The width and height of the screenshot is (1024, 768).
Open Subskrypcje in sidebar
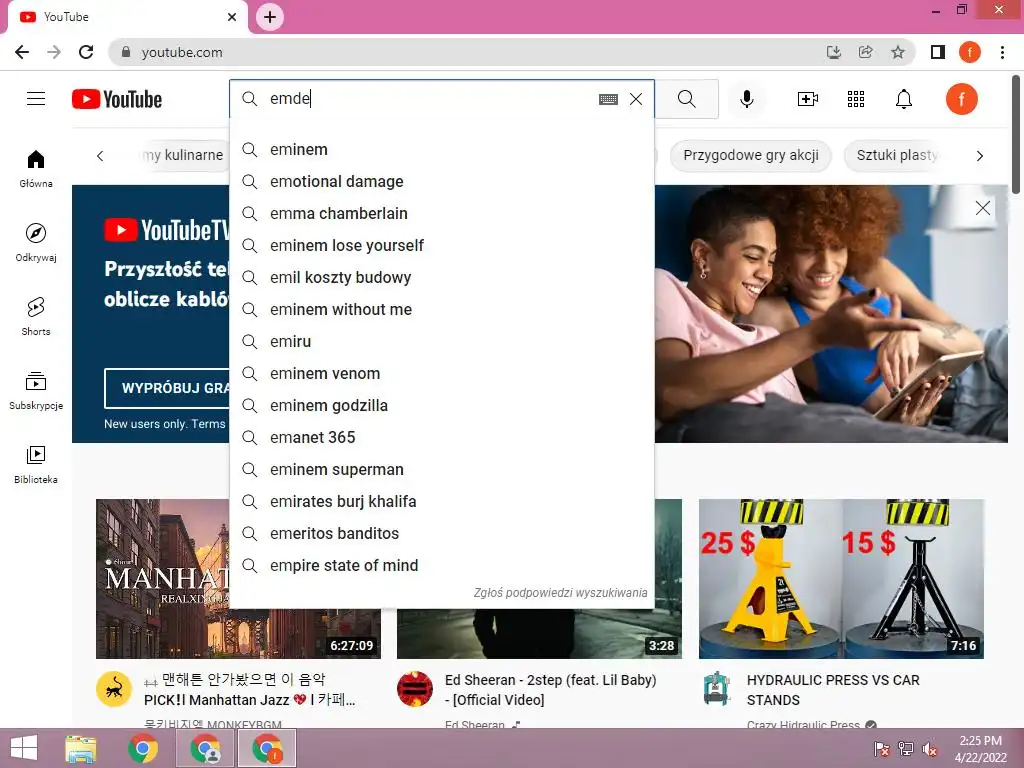pos(36,391)
